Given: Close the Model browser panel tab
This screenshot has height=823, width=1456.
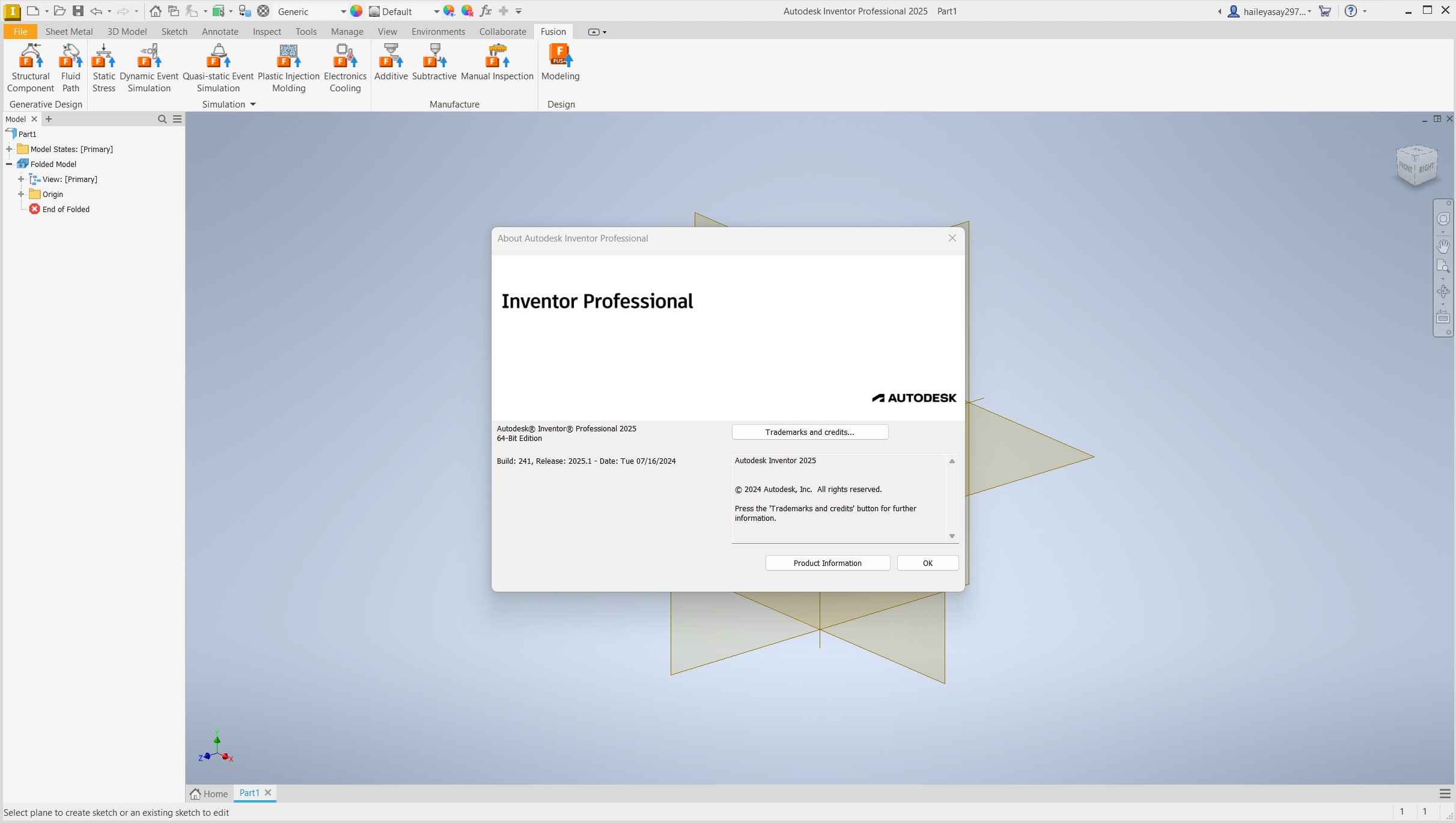Looking at the screenshot, I should point(34,119).
